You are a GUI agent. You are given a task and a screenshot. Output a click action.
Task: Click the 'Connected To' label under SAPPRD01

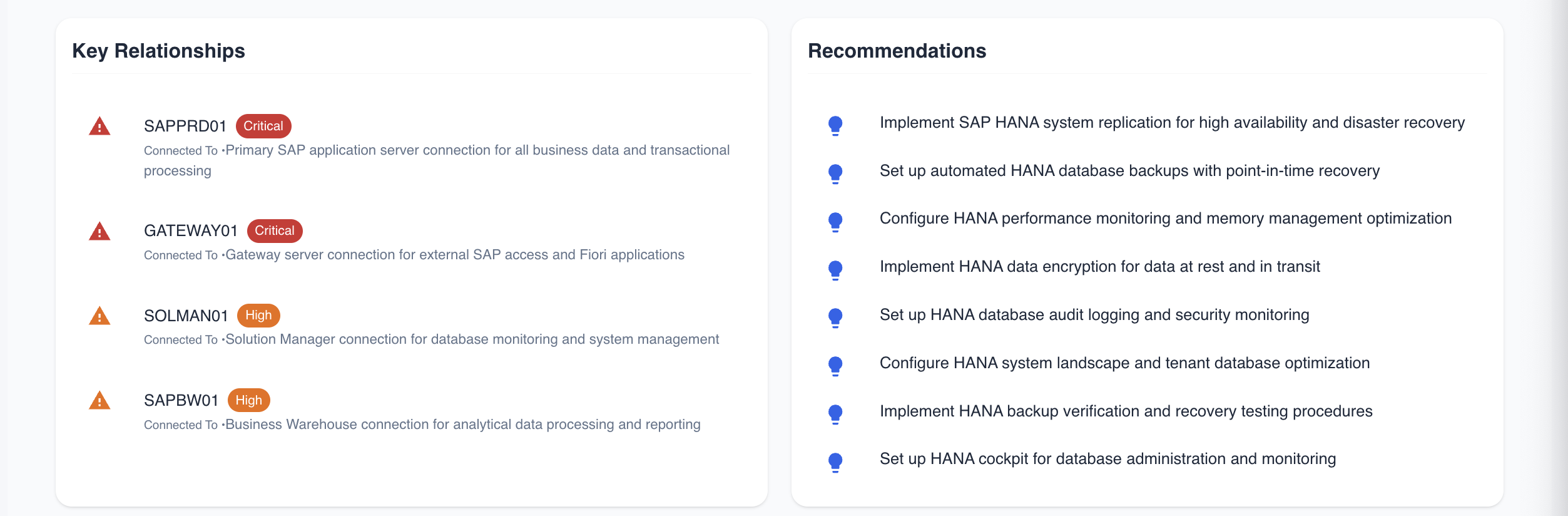pos(181,151)
